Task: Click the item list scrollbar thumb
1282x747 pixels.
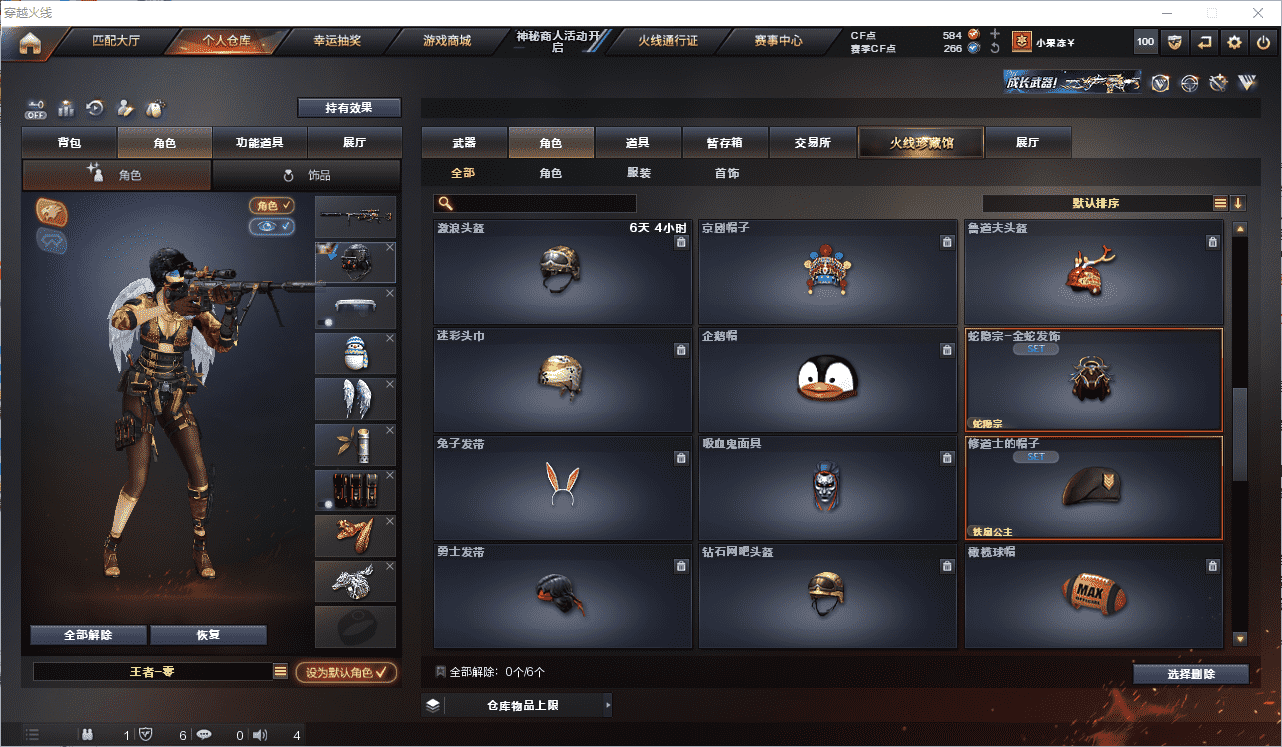Action: click(1240, 433)
